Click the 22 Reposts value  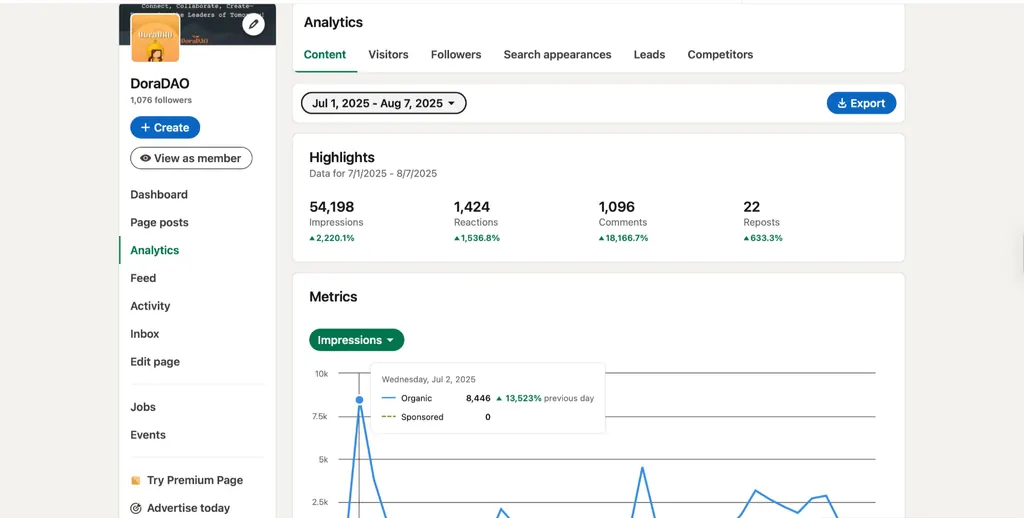click(x=752, y=207)
